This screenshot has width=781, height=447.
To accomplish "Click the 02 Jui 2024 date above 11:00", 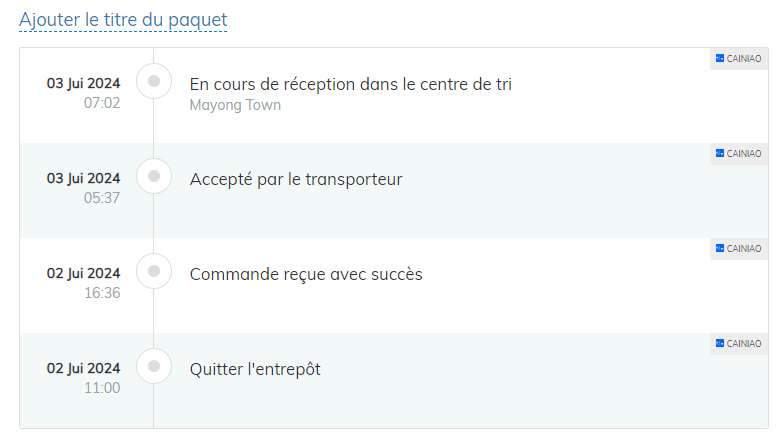I will click(x=83, y=367).
